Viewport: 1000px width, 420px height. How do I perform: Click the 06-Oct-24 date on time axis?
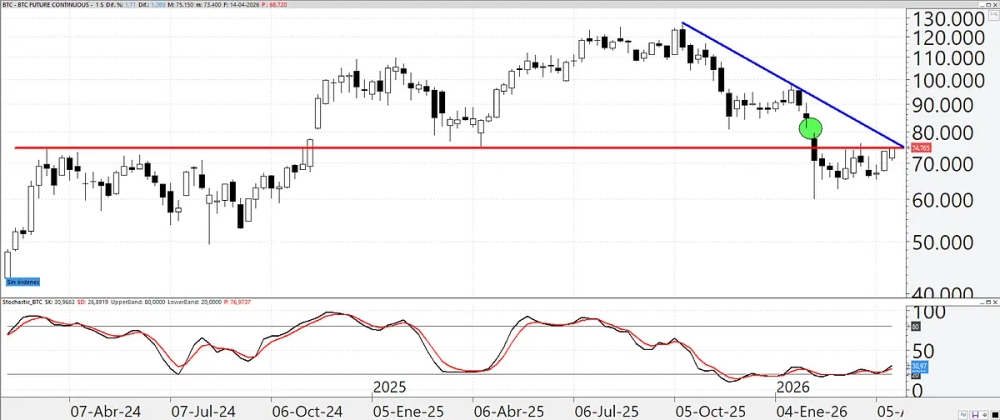[x=304, y=410]
